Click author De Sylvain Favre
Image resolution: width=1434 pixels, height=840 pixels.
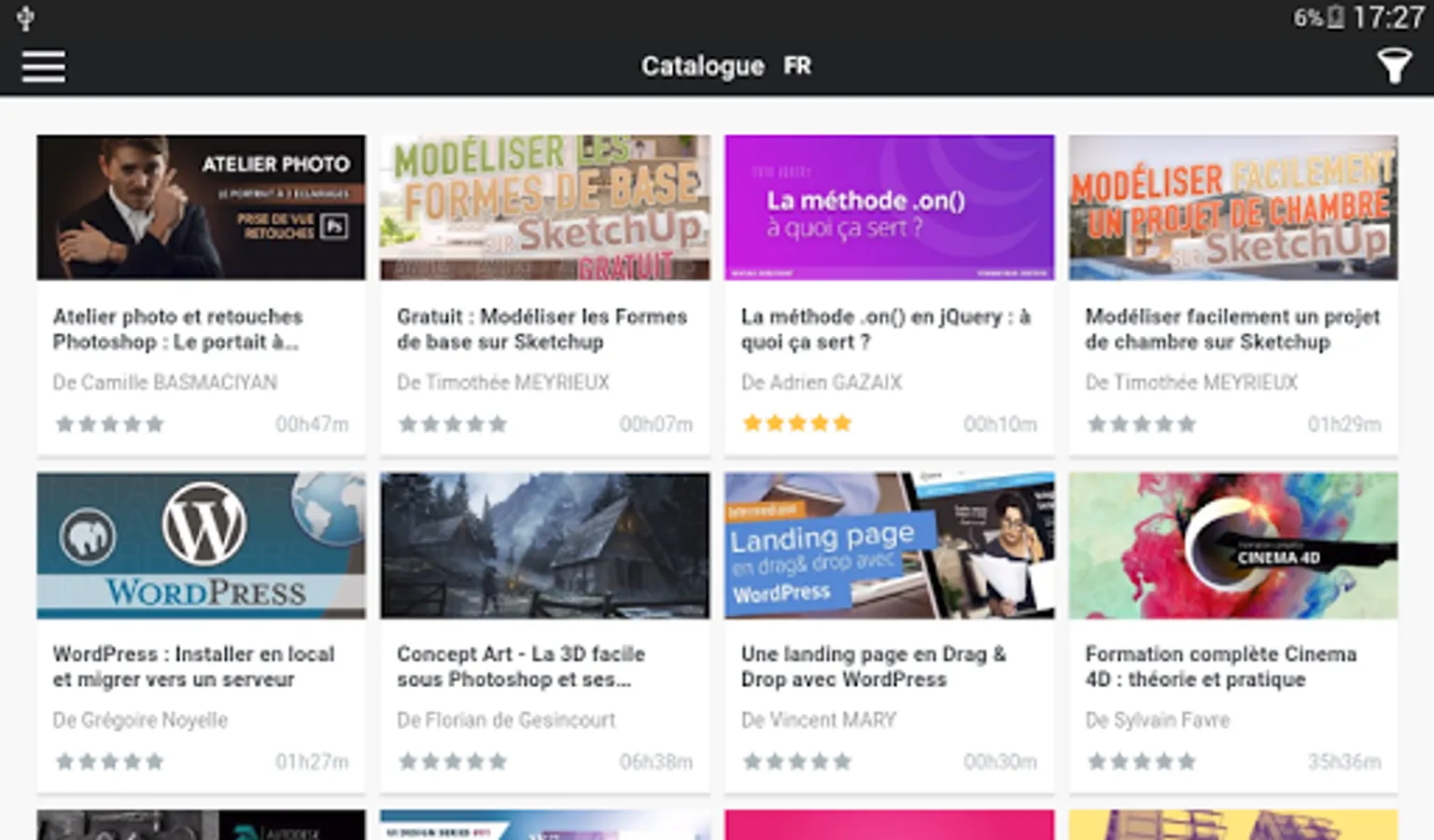(x=1158, y=721)
